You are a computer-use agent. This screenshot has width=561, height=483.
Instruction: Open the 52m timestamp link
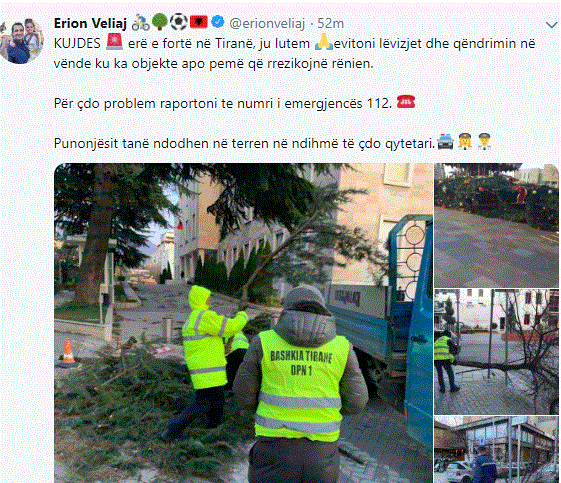pyautogui.click(x=330, y=24)
